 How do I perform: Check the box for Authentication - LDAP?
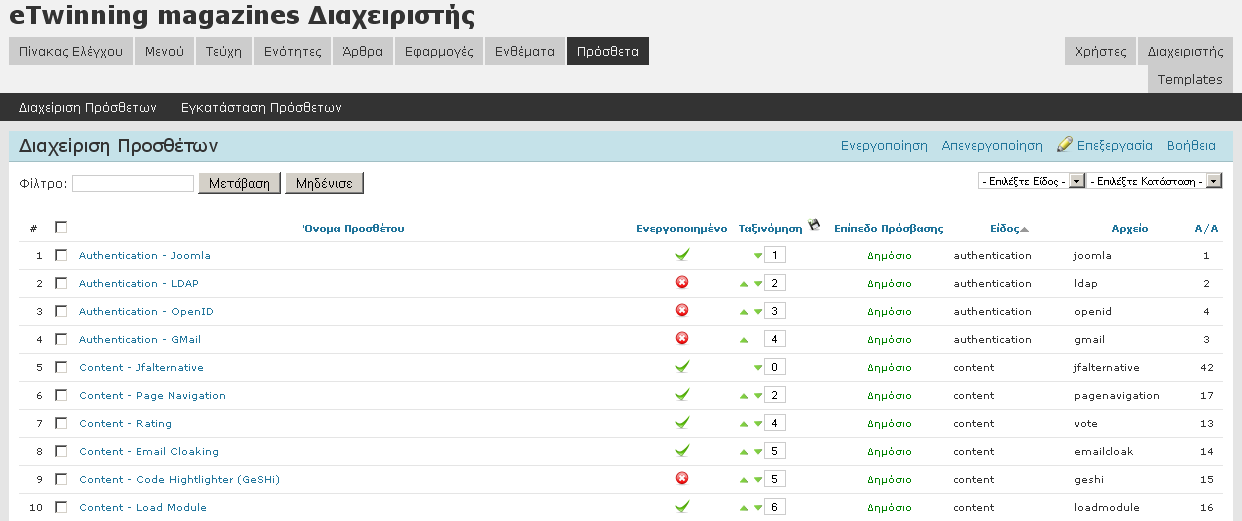tap(61, 283)
